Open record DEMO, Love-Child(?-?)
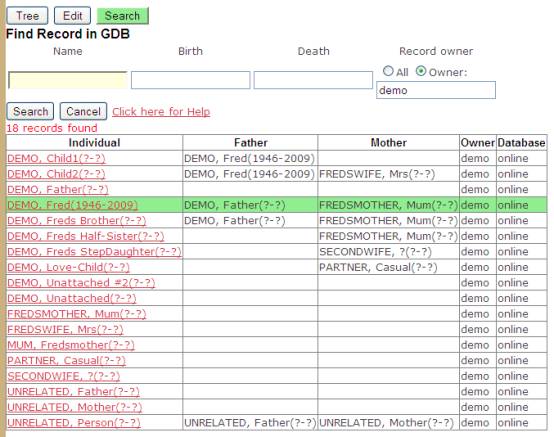Image resolution: width=554 pixels, height=437 pixels. [68, 267]
